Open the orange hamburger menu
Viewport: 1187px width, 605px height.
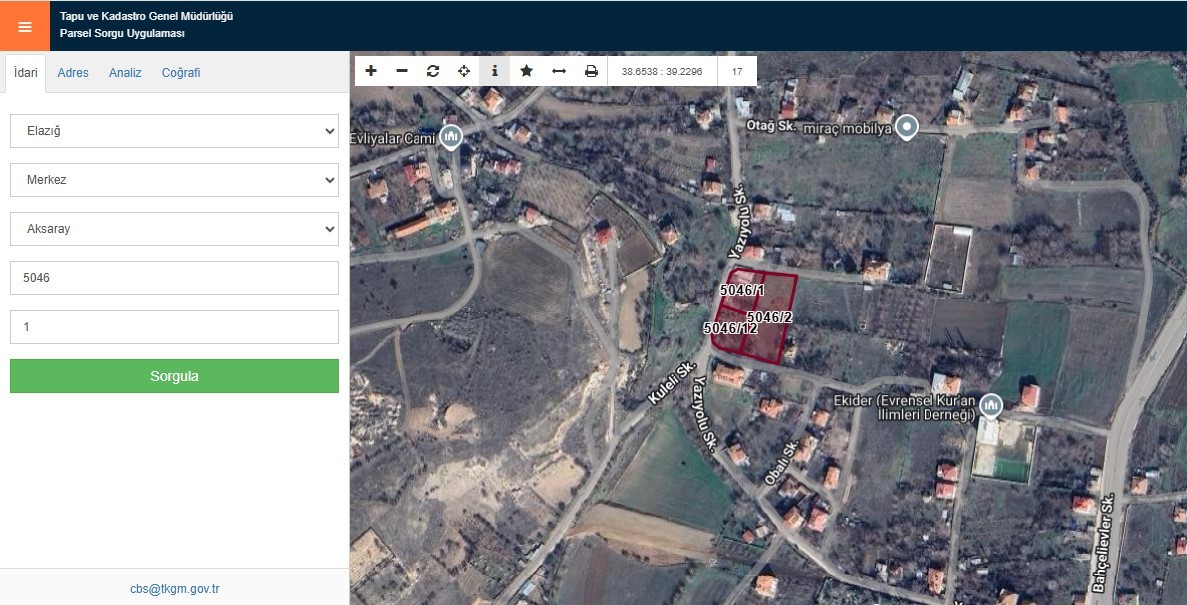click(x=25, y=26)
